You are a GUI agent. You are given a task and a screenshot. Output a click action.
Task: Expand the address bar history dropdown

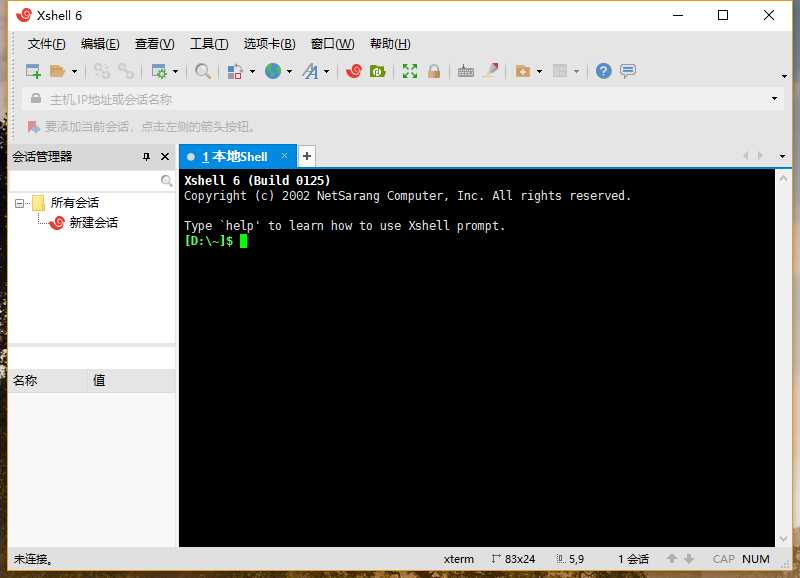(x=774, y=99)
